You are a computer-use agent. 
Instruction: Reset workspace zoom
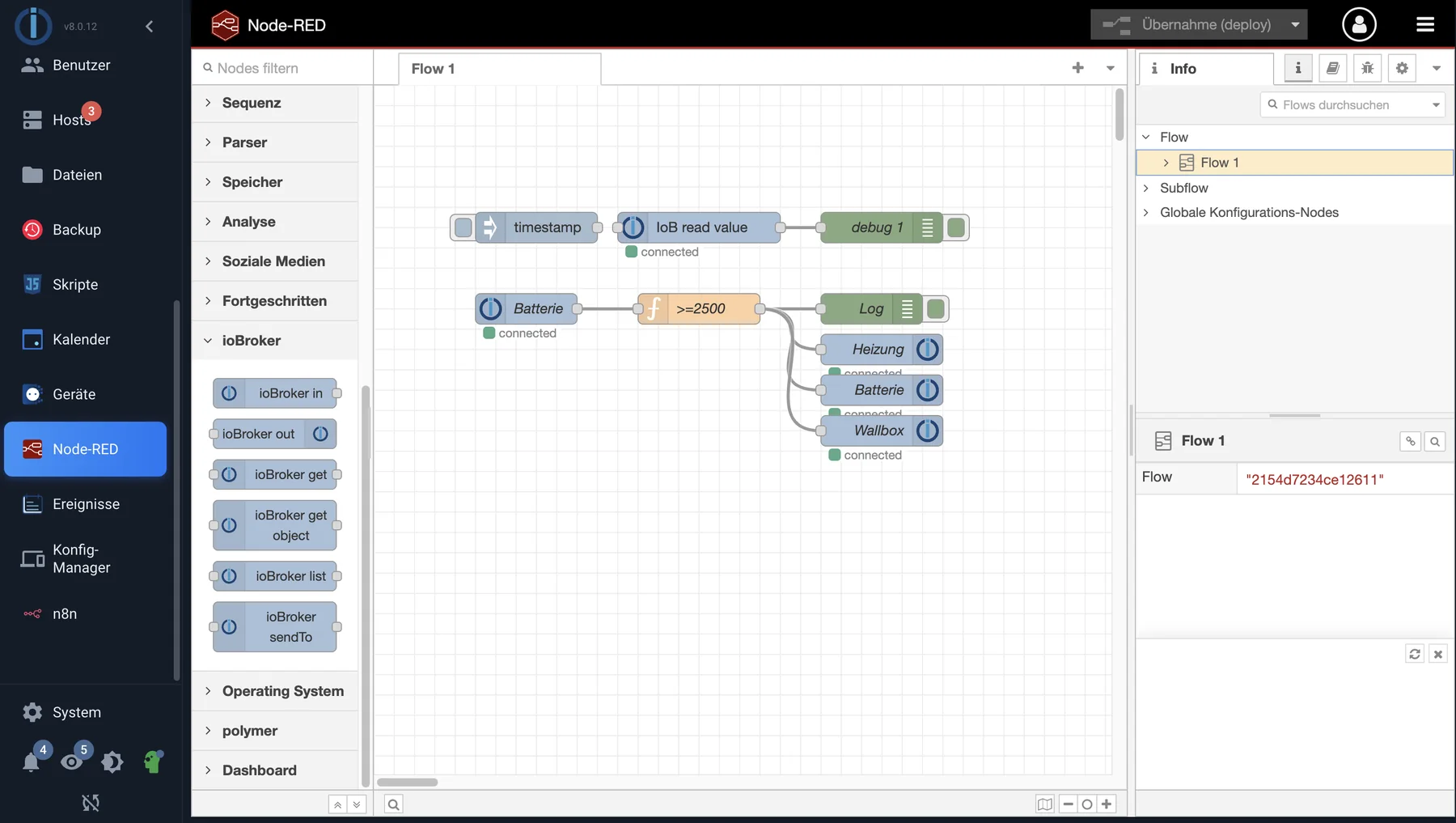tap(1087, 804)
